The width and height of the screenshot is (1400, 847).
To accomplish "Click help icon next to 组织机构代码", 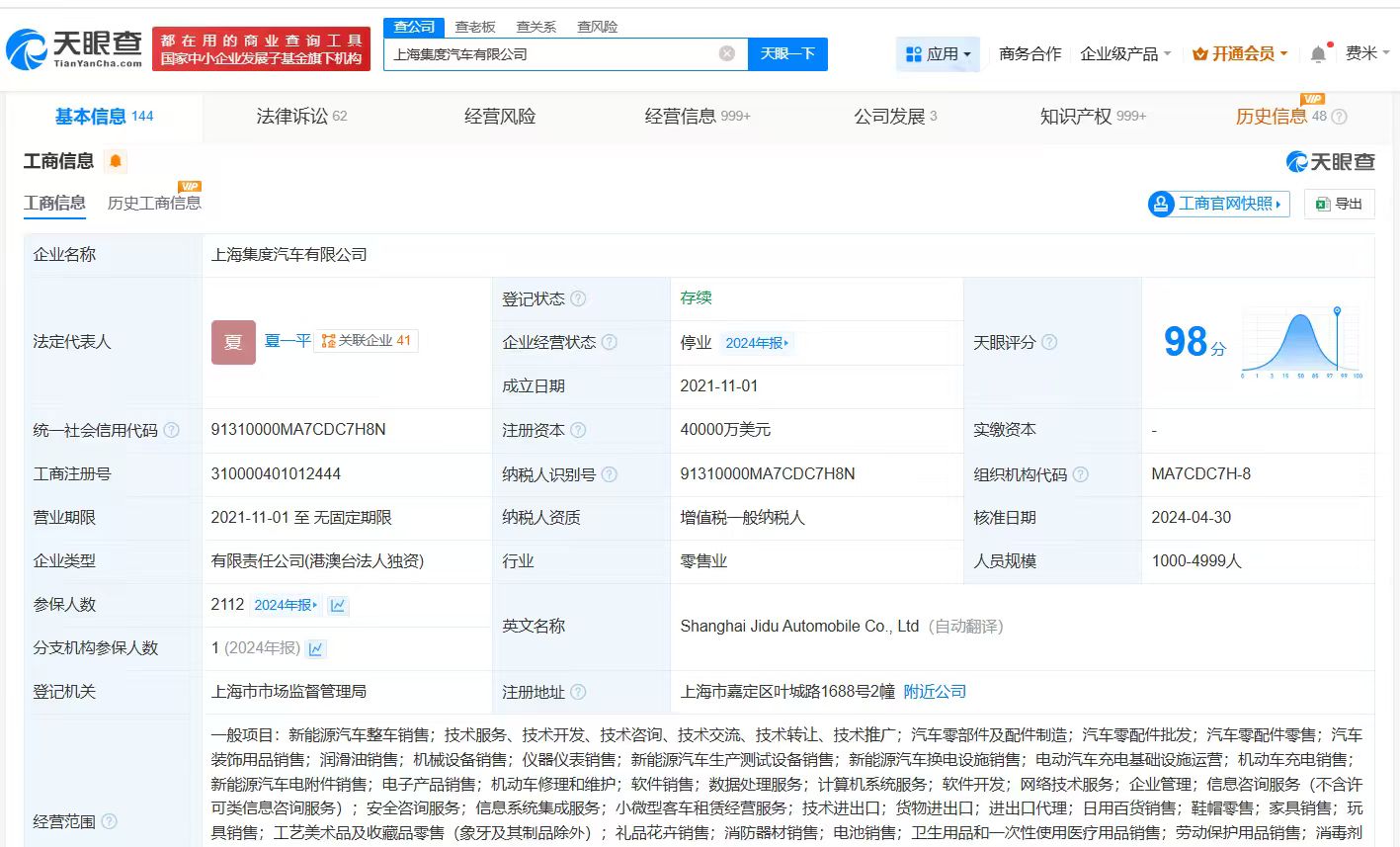I will coord(1081,474).
